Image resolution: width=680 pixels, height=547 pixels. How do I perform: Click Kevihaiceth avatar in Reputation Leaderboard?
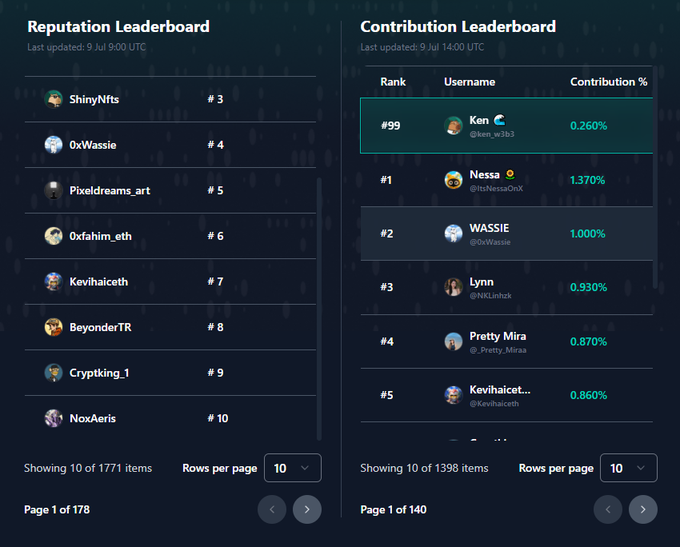pos(53,282)
